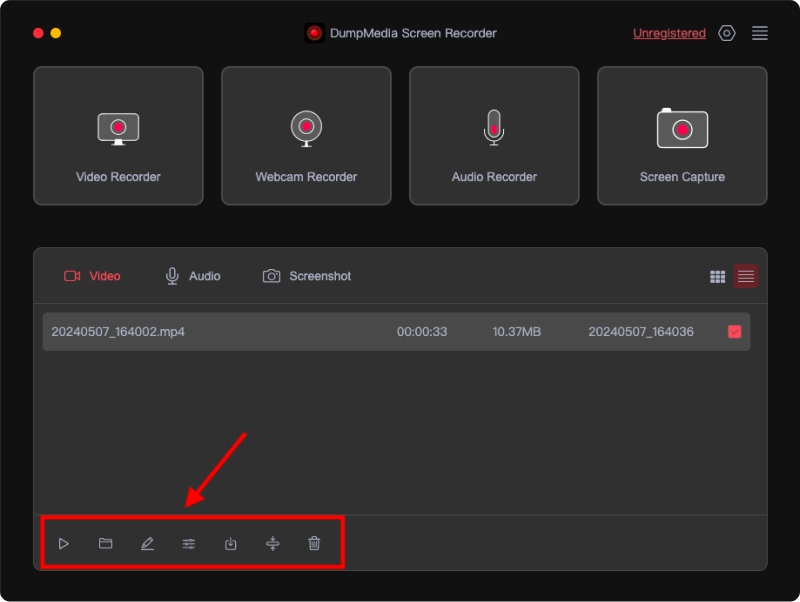800x602 pixels.
Task: Launch the Webcam Recorder
Action: point(306,136)
